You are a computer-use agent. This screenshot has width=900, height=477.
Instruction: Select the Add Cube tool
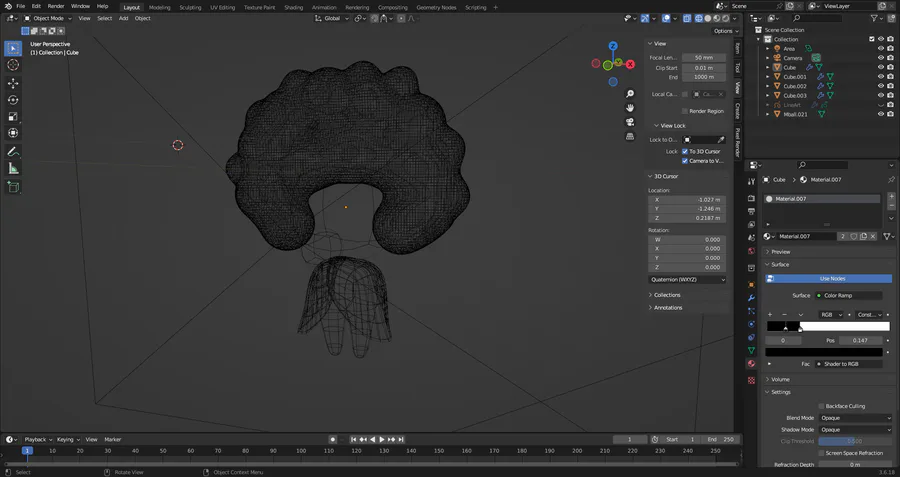13,187
